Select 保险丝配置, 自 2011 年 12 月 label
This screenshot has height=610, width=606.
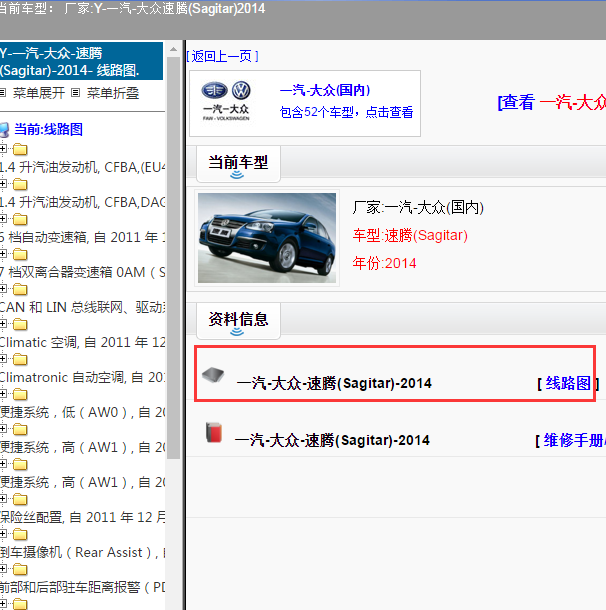tap(82, 517)
